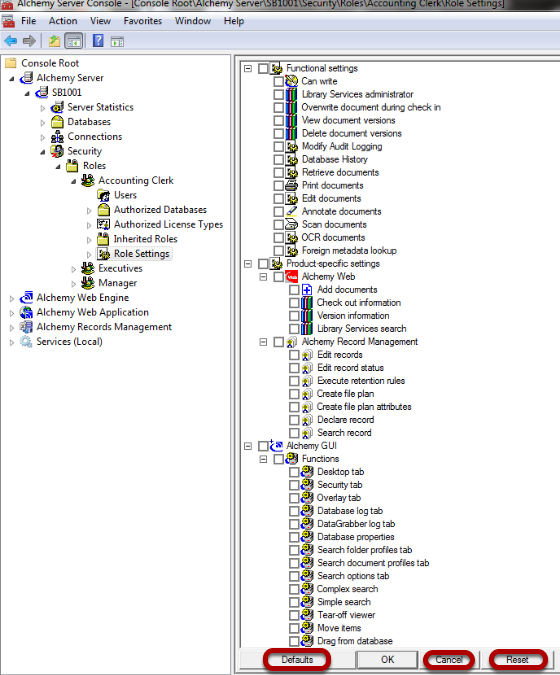
Task: Collapse the Functional settings group
Action: coord(248,68)
